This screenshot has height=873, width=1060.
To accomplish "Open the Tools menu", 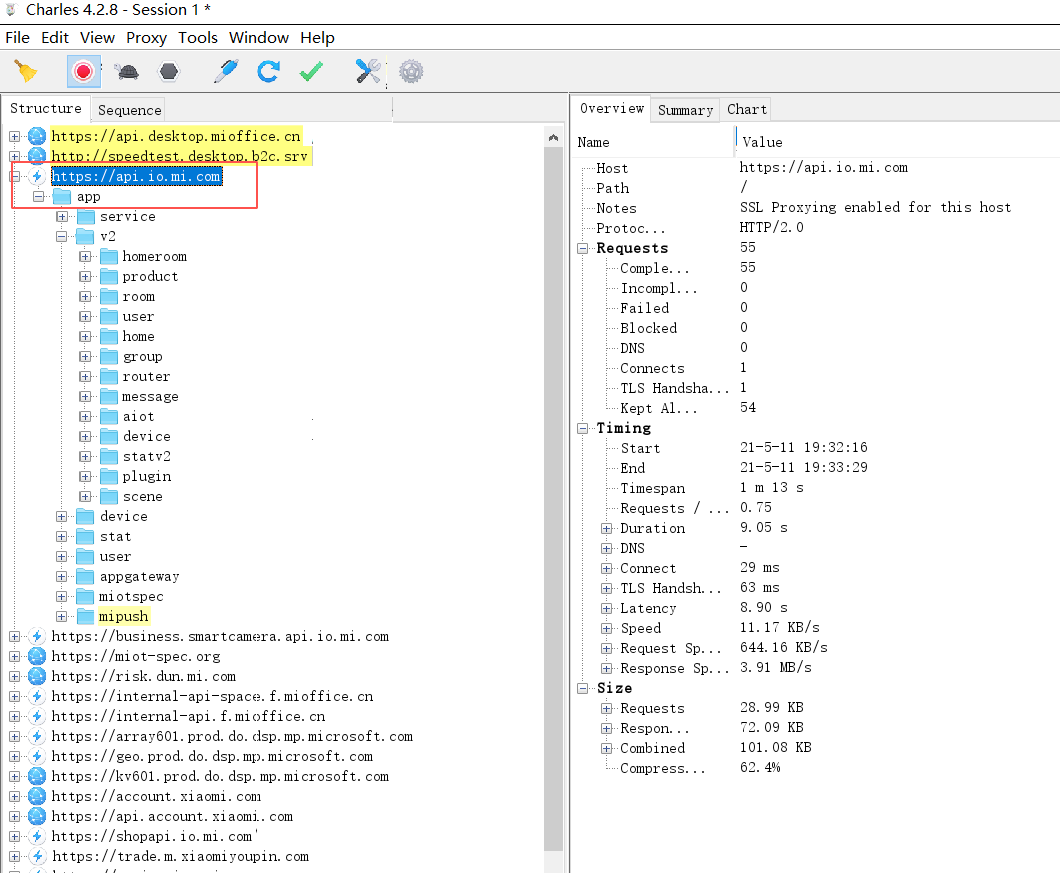I will (198, 38).
